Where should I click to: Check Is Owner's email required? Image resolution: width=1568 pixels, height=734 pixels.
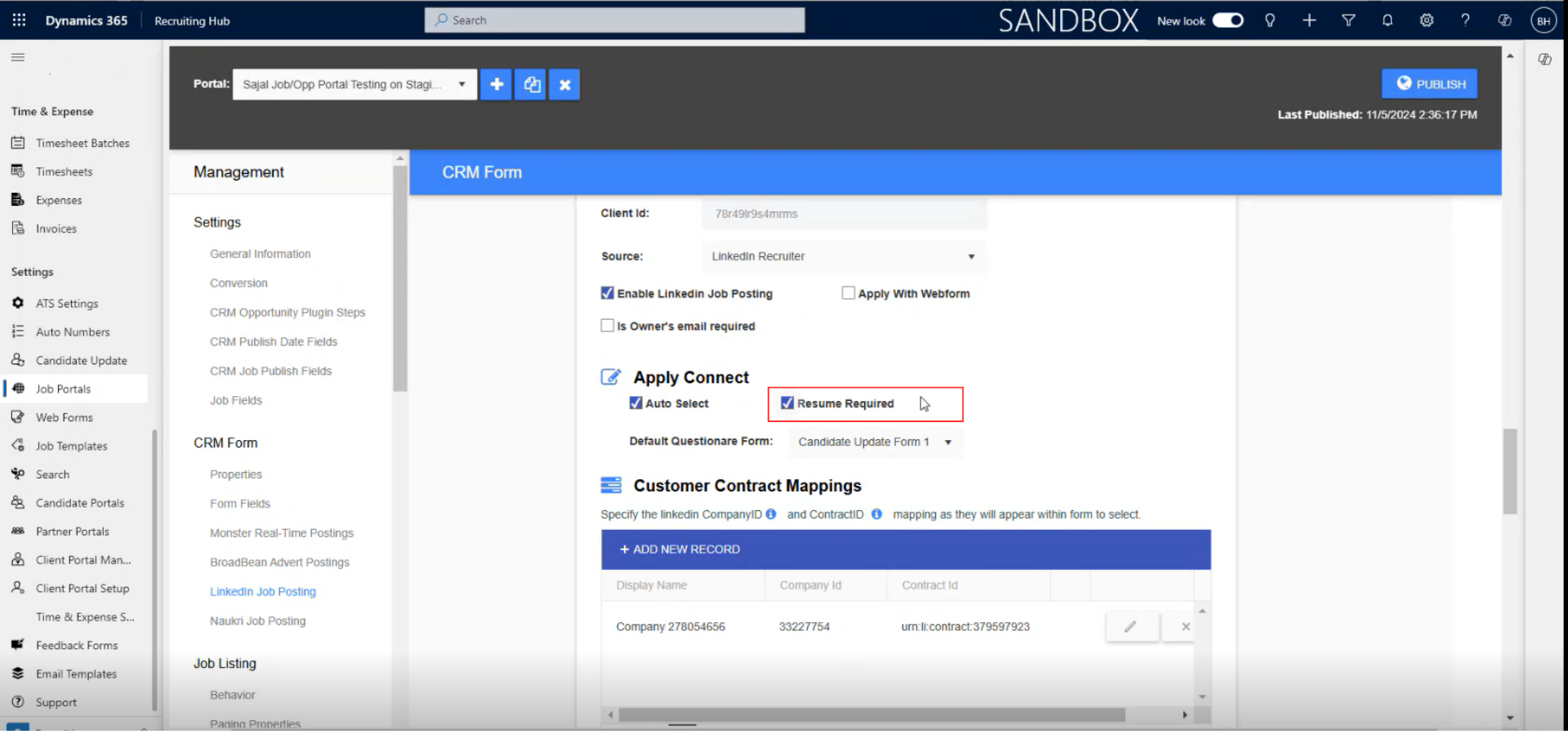pyautogui.click(x=608, y=326)
